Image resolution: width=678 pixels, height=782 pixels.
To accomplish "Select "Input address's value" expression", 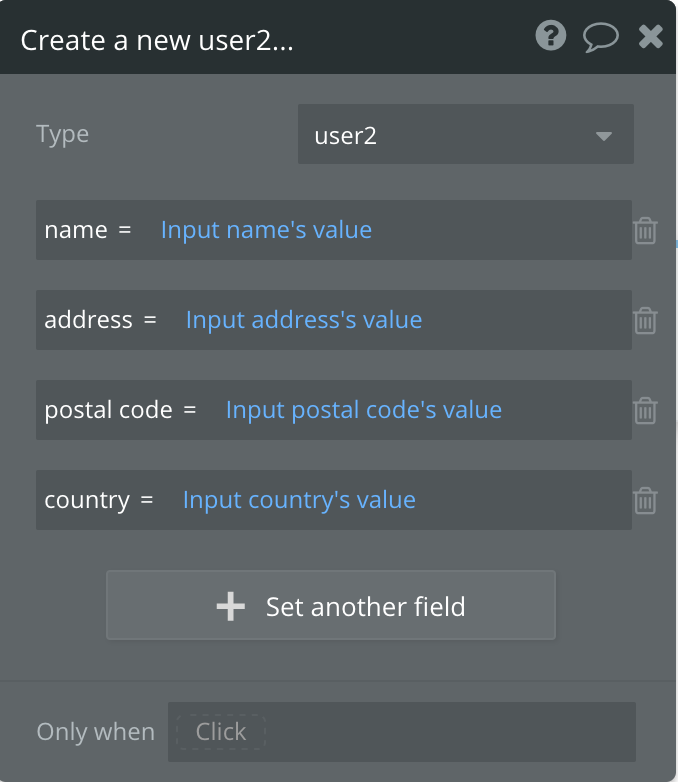I will pyautogui.click(x=304, y=320).
